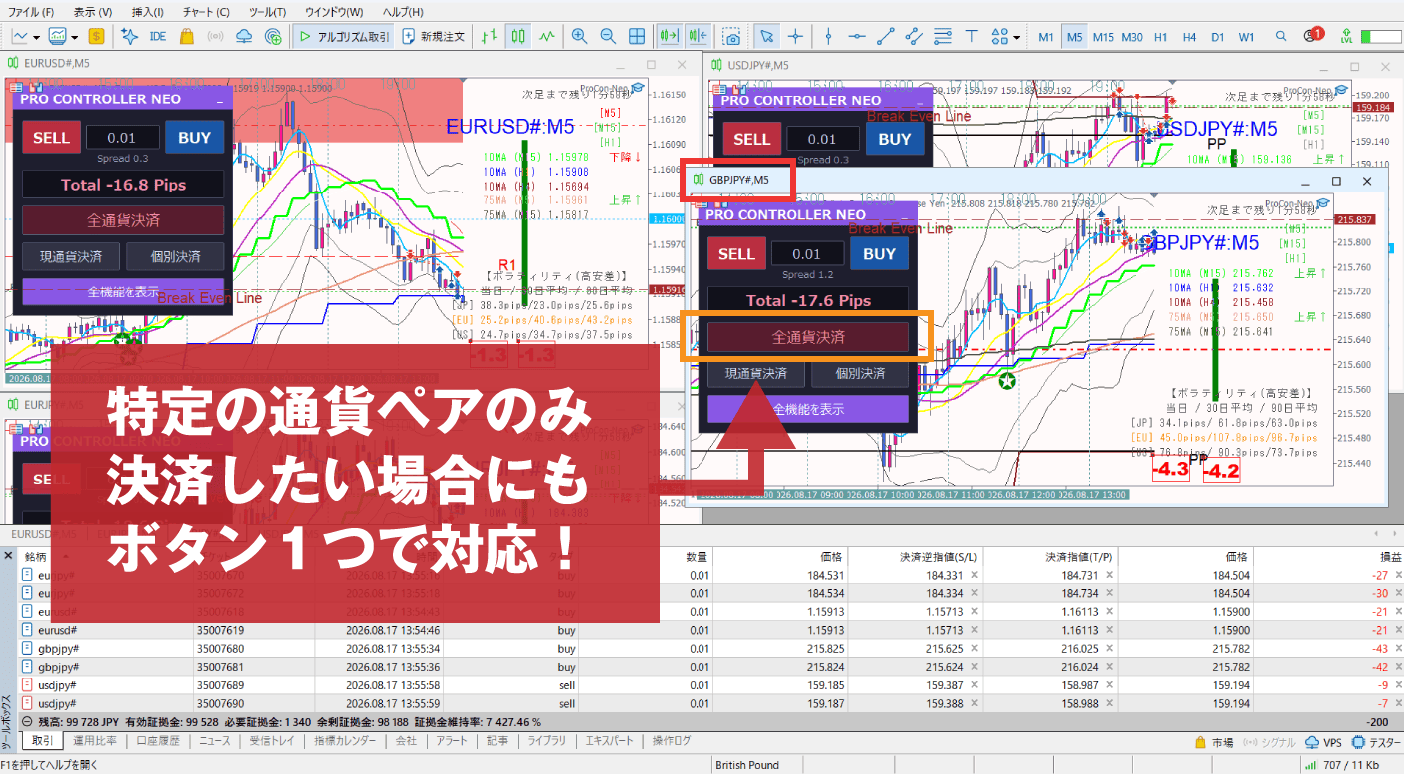
Task: Click BUY in the GBPJPY Pro Controller panel
Action: point(879,253)
